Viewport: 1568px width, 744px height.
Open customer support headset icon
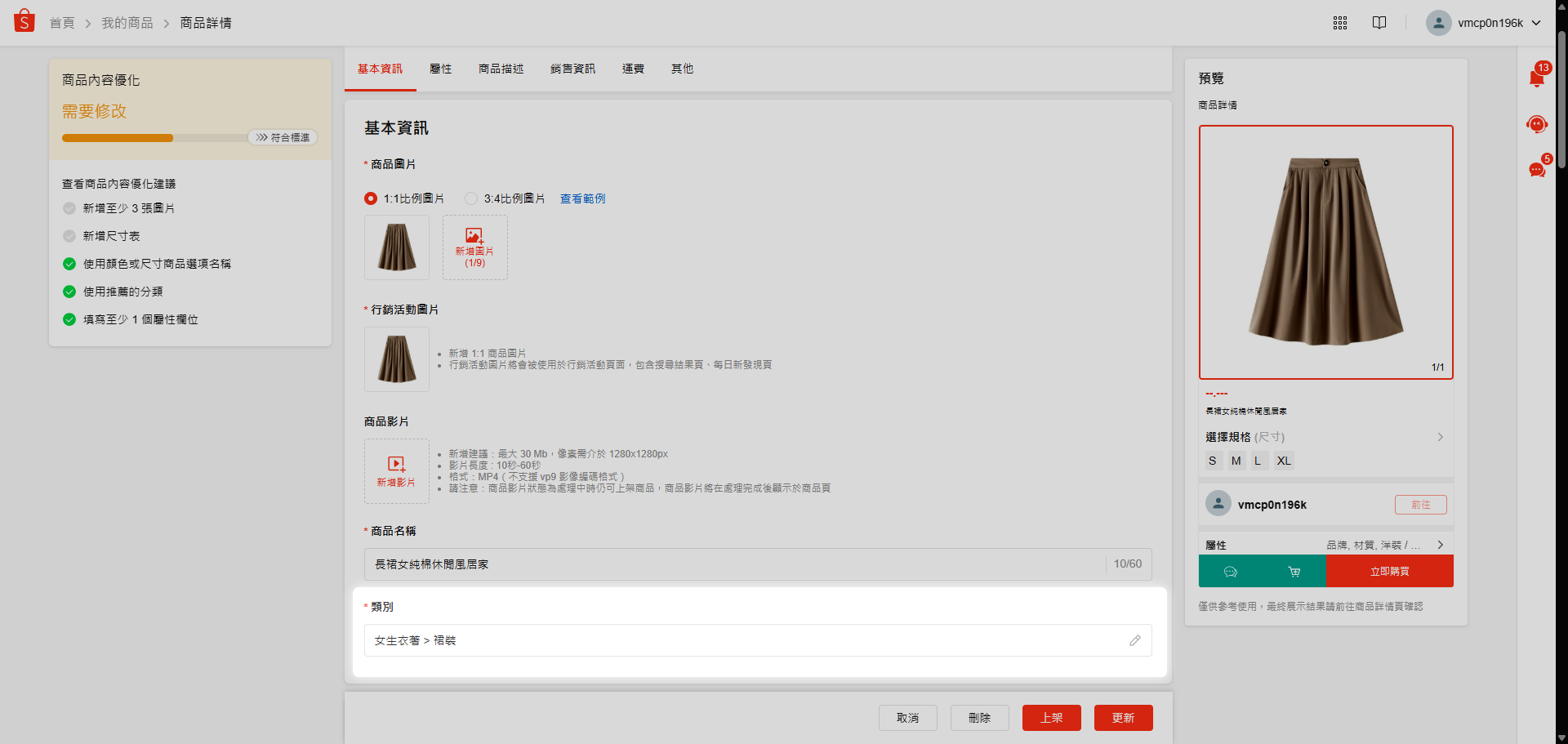[1536, 124]
